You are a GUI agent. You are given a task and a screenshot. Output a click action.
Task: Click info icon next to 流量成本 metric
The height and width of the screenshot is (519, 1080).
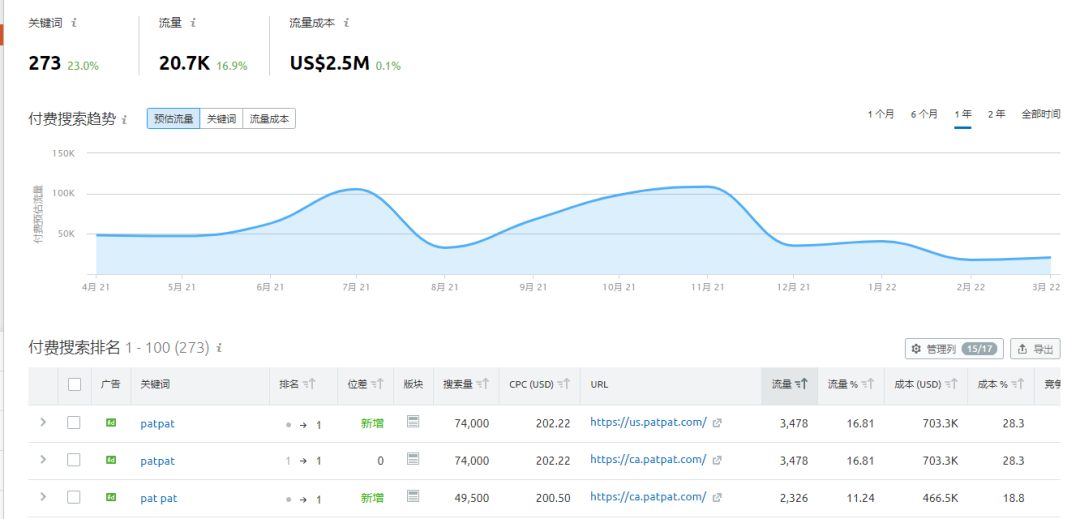coord(347,22)
